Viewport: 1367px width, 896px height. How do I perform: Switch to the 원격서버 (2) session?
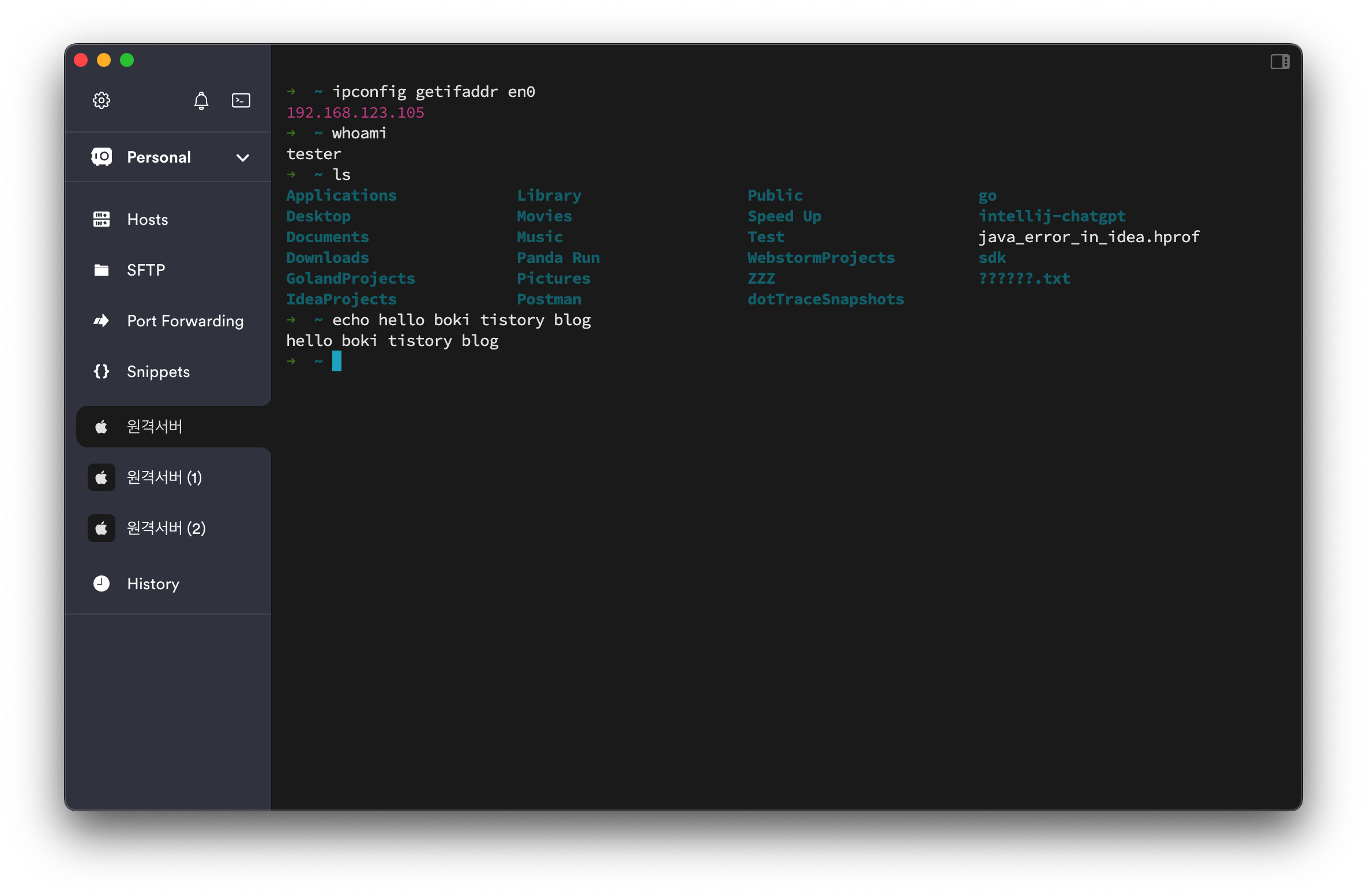click(x=166, y=528)
